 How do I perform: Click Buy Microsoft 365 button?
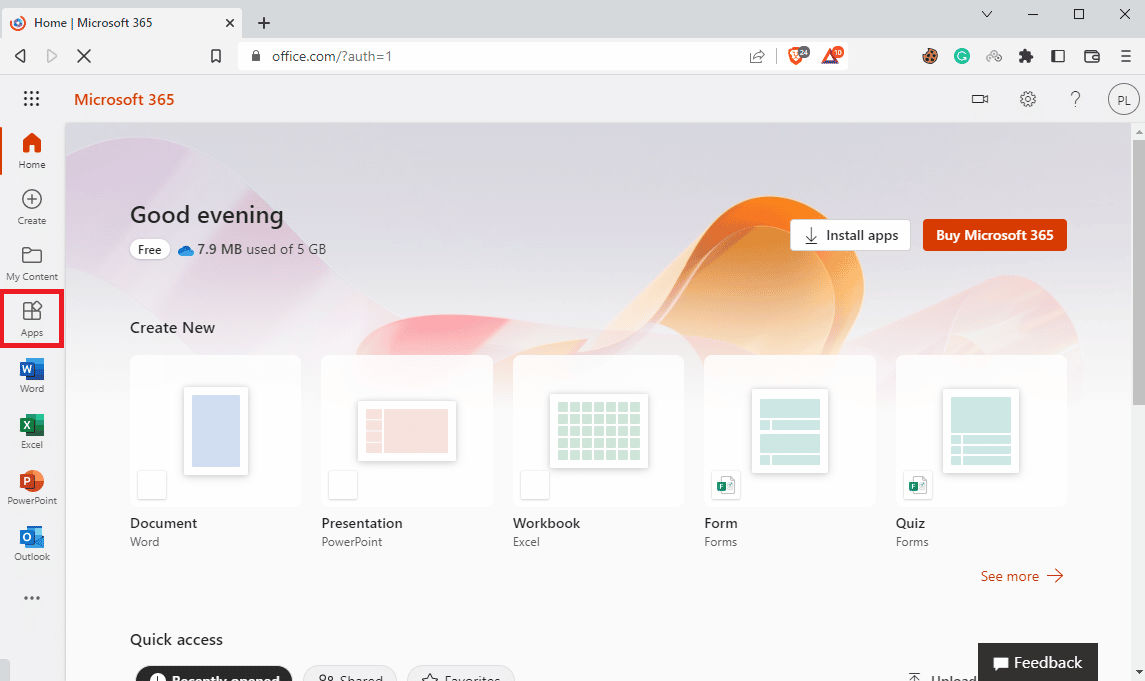[x=995, y=235]
